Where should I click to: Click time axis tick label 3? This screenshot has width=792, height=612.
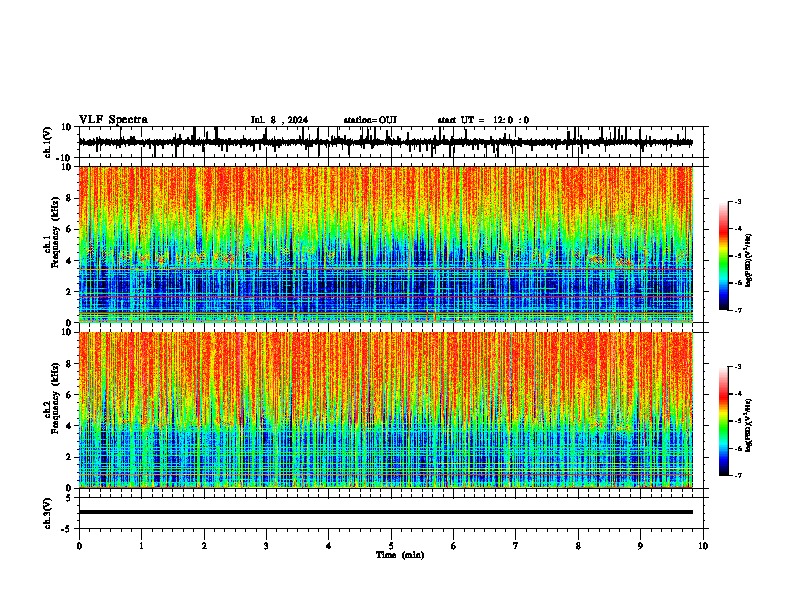click(266, 546)
